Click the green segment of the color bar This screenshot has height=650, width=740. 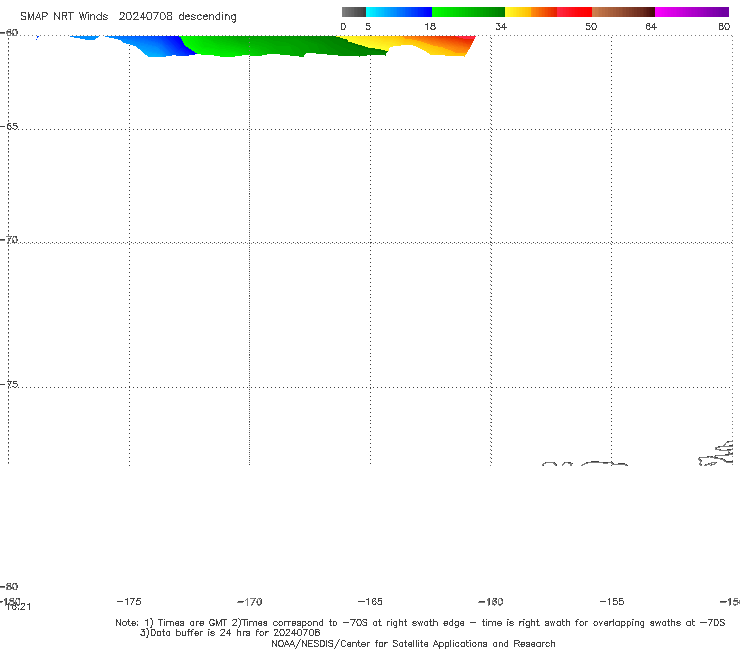point(468,12)
